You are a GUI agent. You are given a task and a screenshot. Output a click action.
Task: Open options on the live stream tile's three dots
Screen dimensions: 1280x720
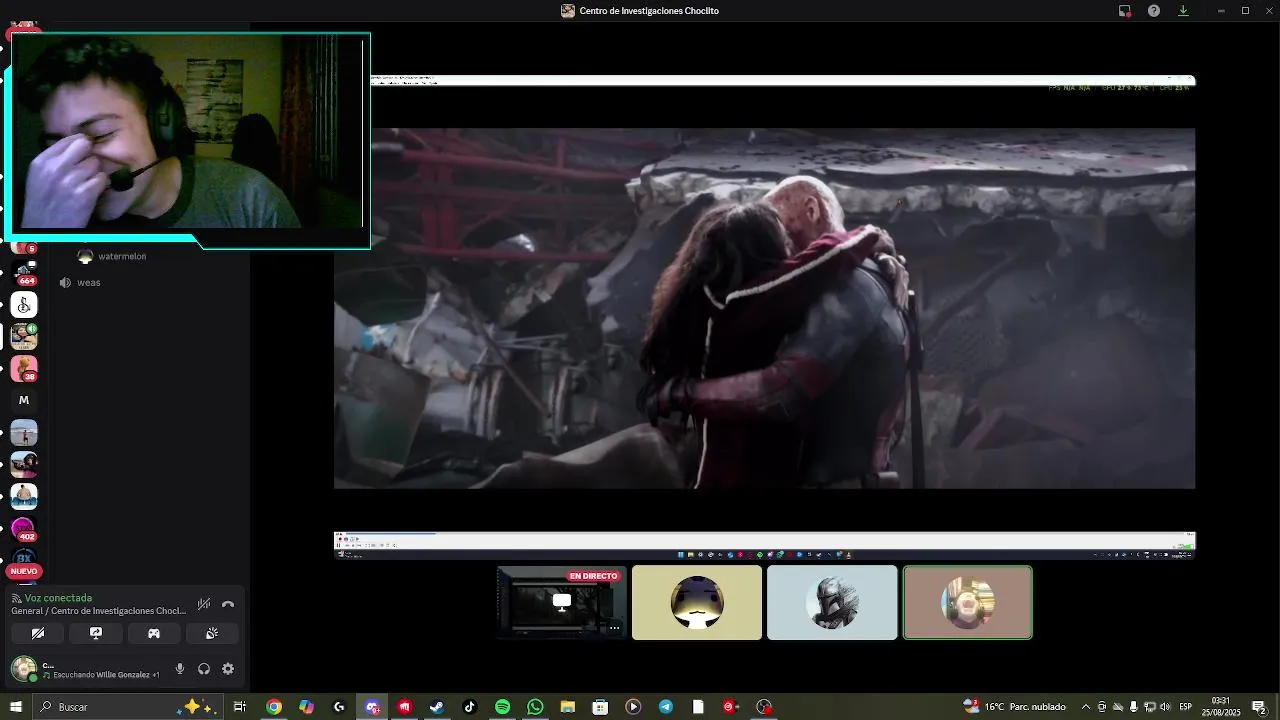point(614,628)
